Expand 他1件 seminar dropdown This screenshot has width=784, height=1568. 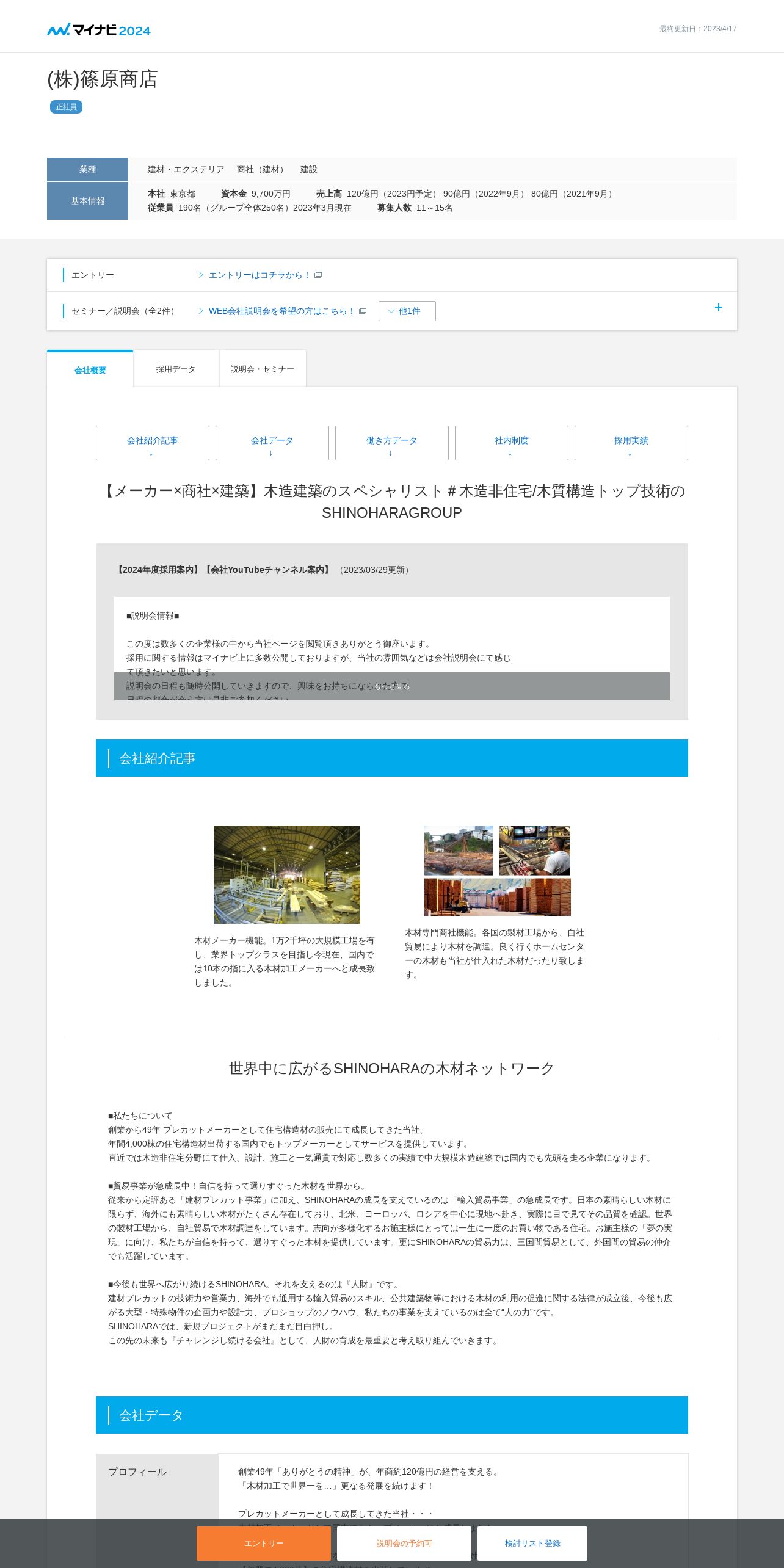(x=407, y=311)
